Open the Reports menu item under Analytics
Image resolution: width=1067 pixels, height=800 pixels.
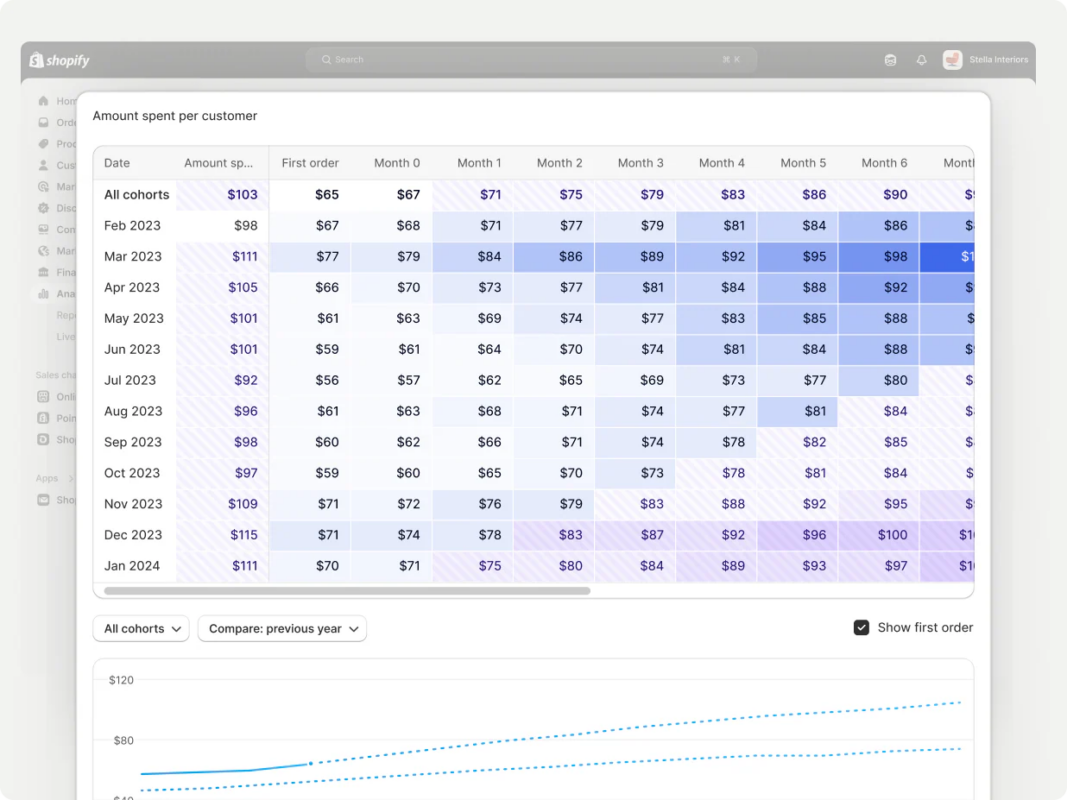coord(62,315)
